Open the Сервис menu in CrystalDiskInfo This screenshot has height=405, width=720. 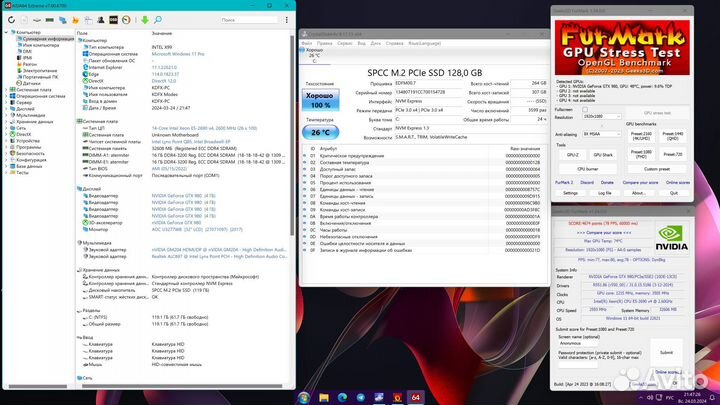point(345,43)
